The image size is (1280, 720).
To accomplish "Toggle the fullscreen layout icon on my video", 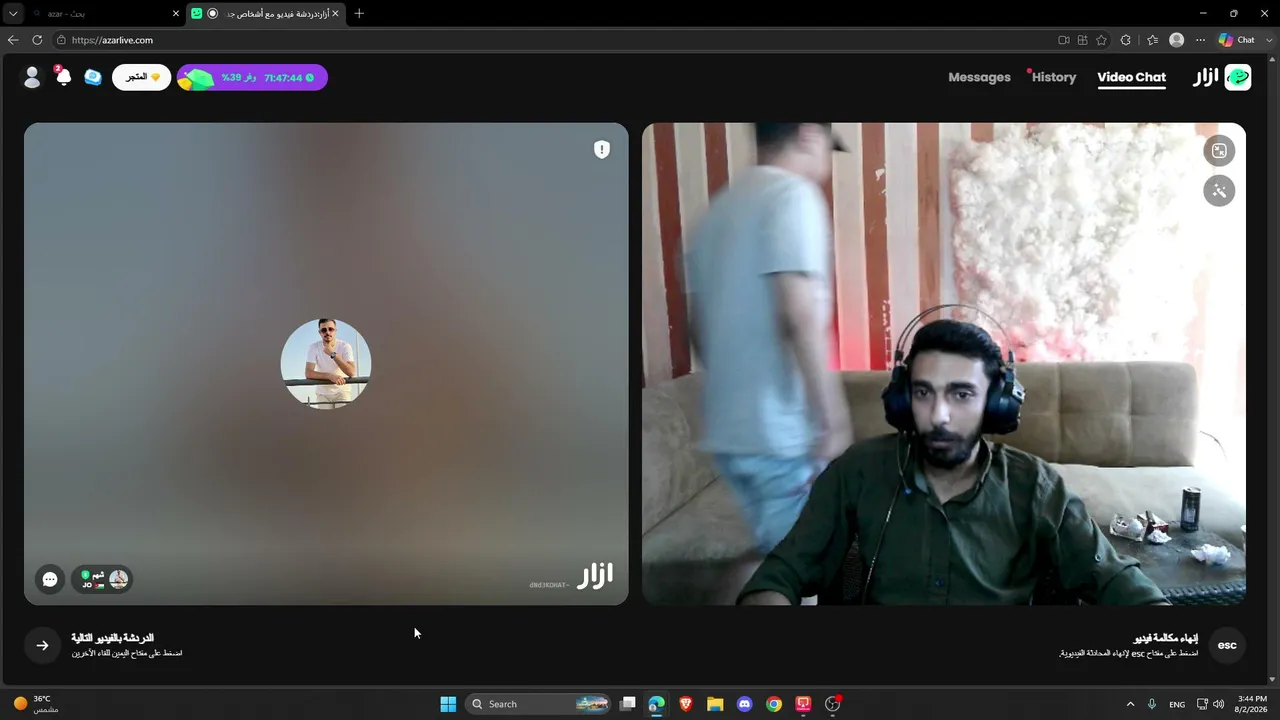I will point(1219,151).
